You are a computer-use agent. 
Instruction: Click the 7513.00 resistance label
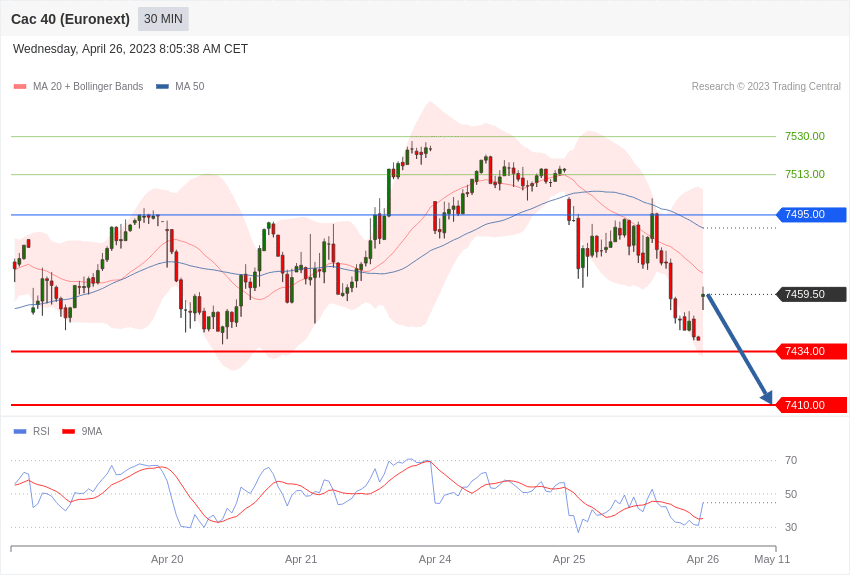point(804,174)
